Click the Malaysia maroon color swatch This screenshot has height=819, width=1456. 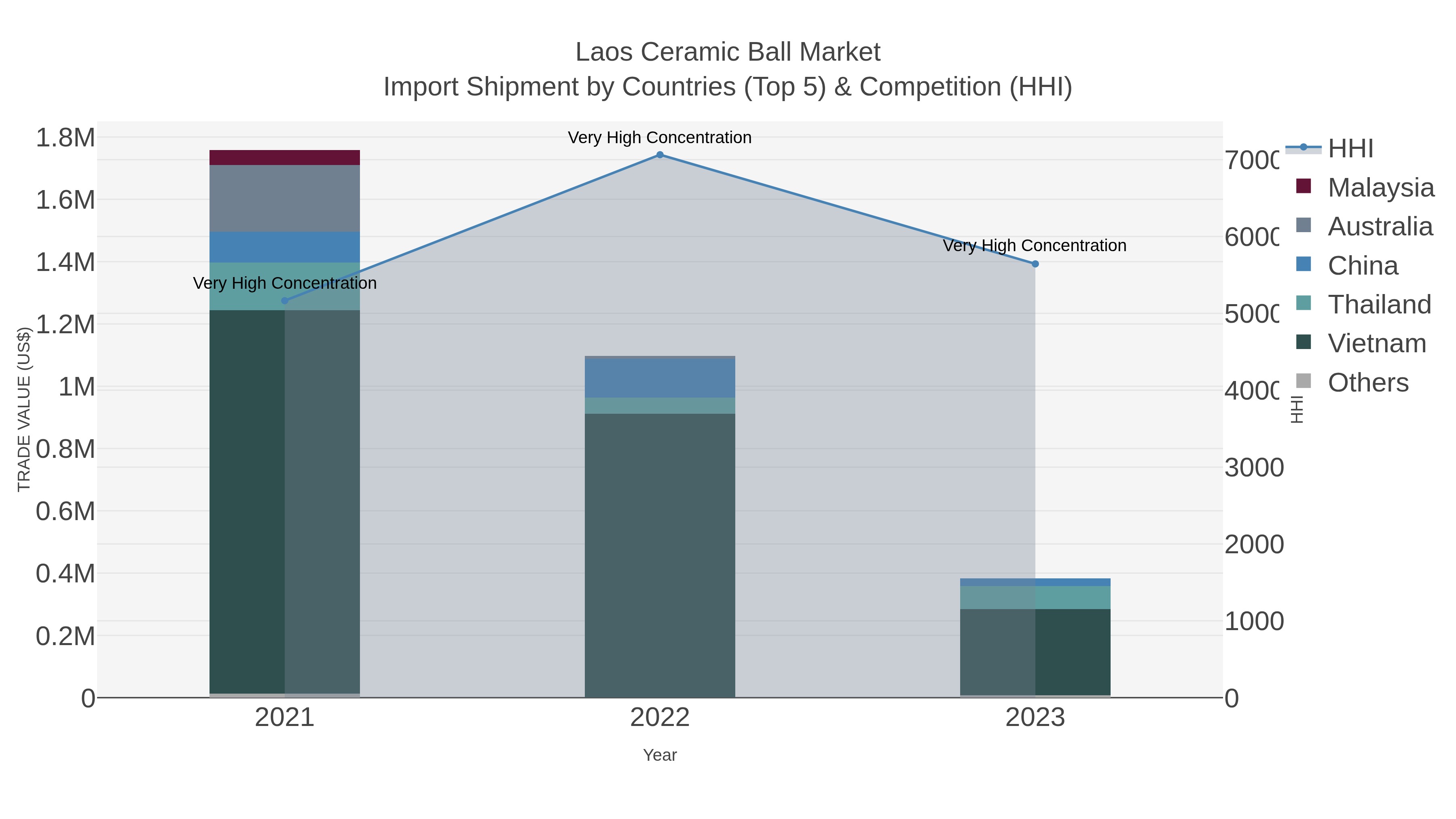(1304, 186)
